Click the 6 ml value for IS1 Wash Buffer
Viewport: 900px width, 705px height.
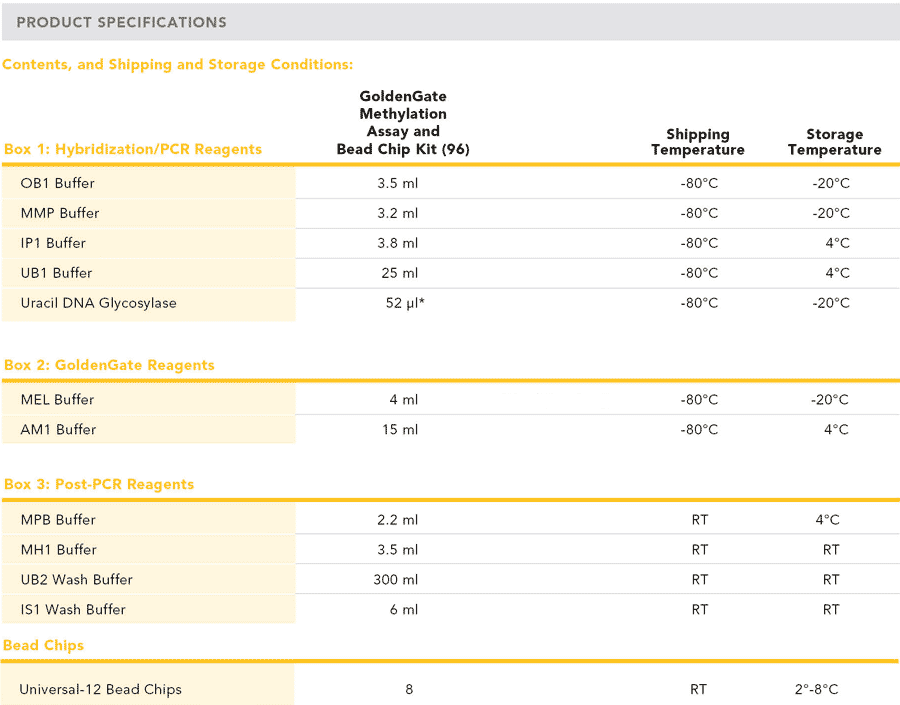pos(404,609)
